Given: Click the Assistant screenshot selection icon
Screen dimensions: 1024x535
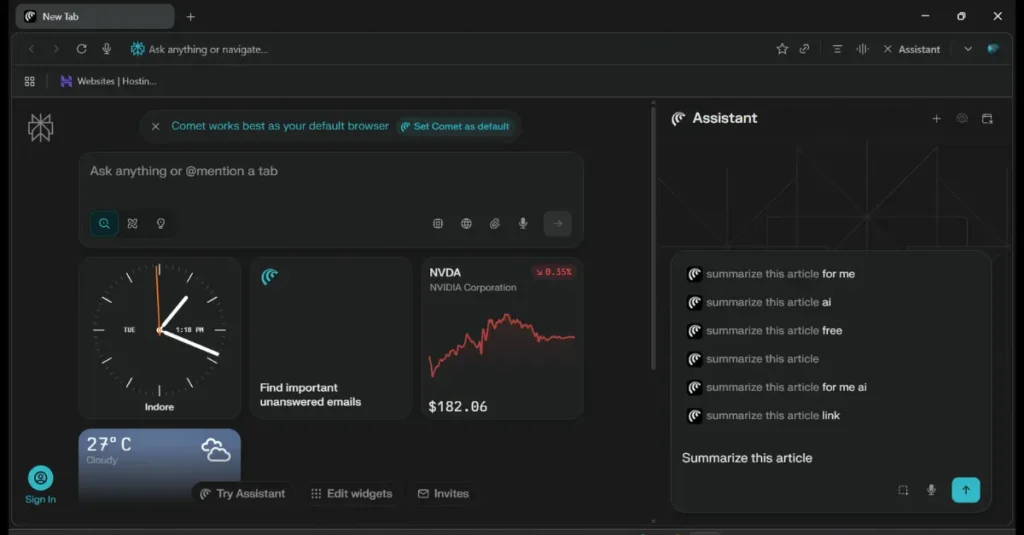Looking at the screenshot, I should point(903,490).
